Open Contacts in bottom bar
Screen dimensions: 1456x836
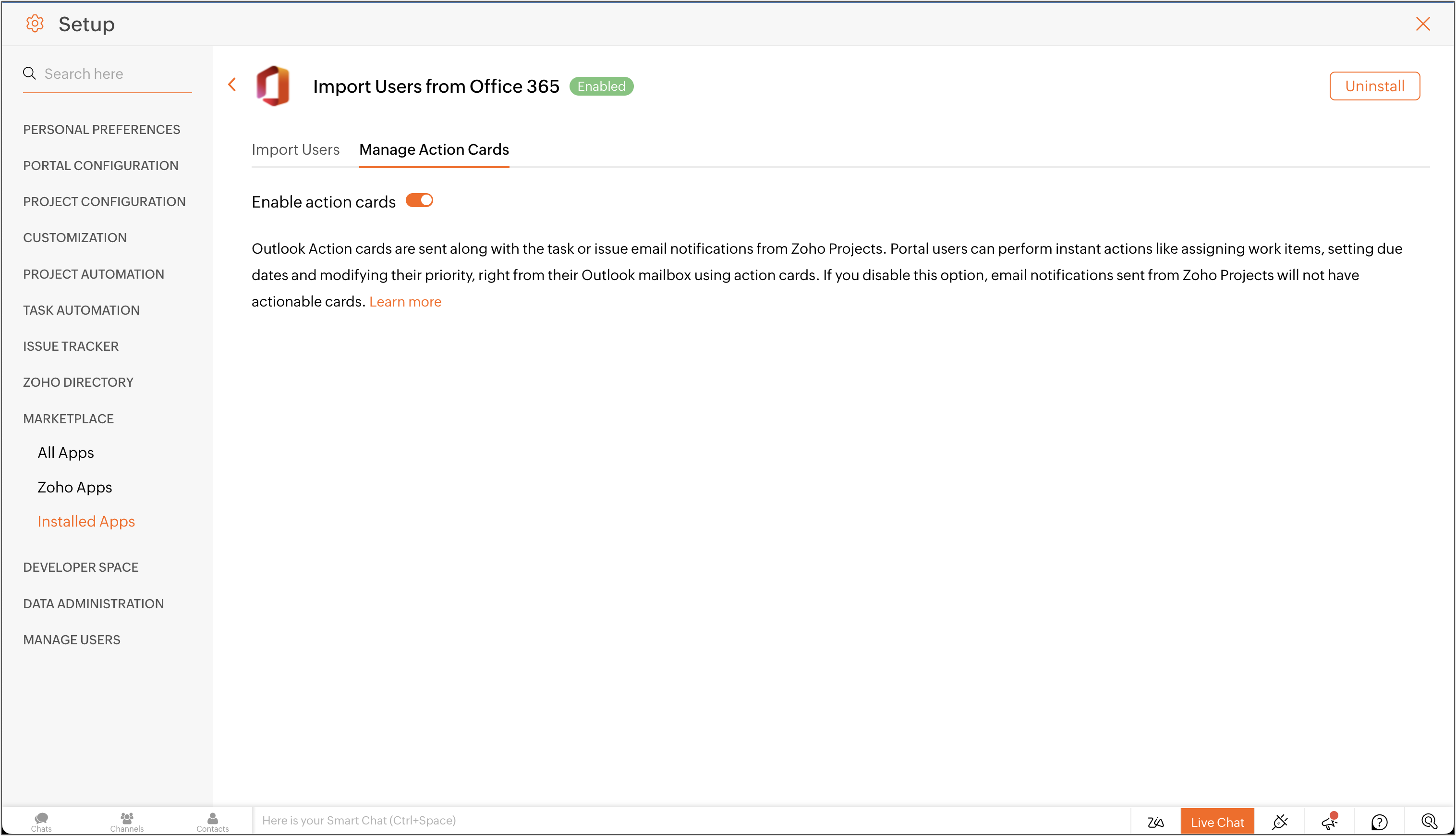[212, 822]
